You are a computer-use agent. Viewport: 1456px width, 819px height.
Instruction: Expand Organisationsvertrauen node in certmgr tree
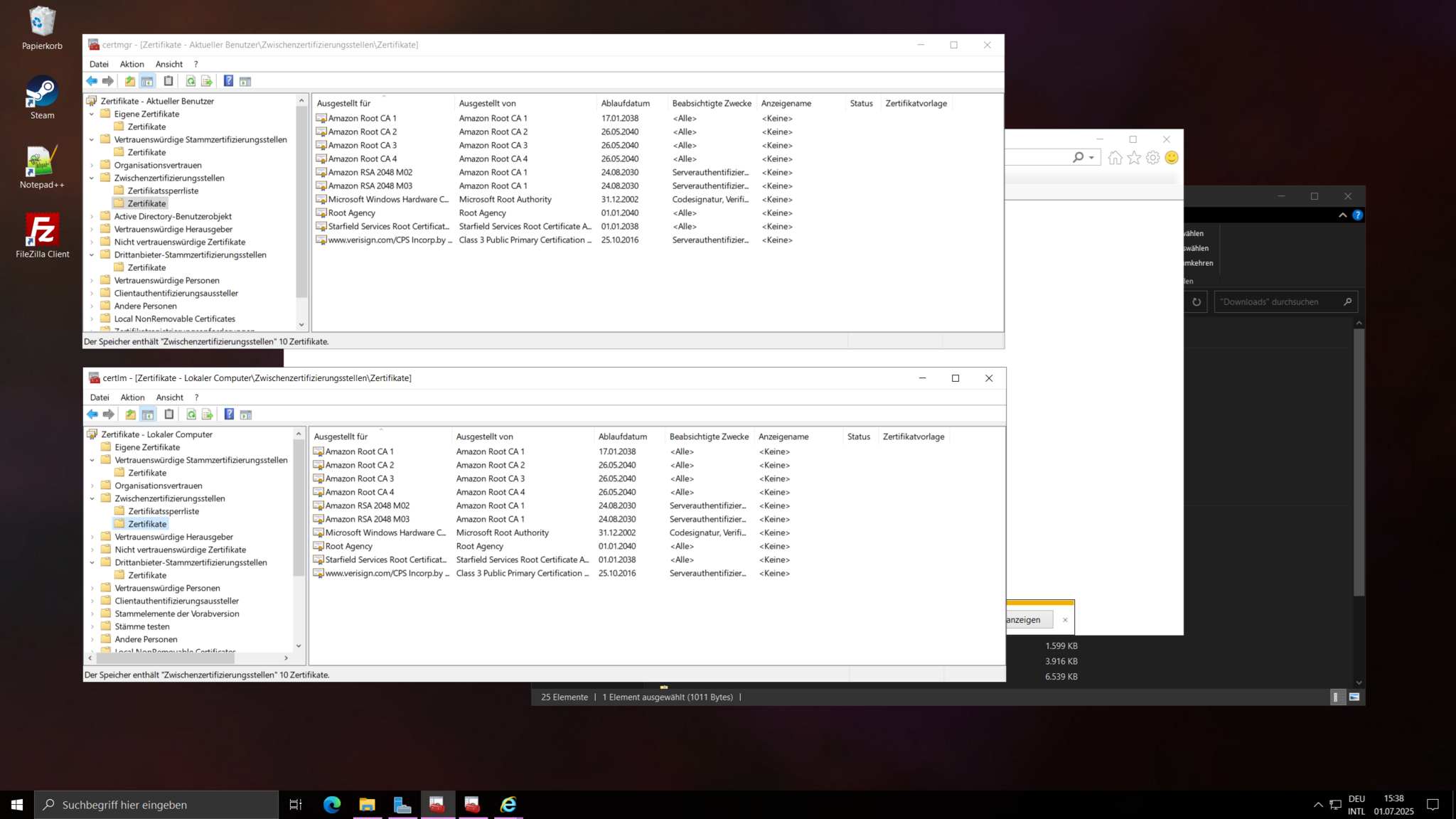coord(92,165)
